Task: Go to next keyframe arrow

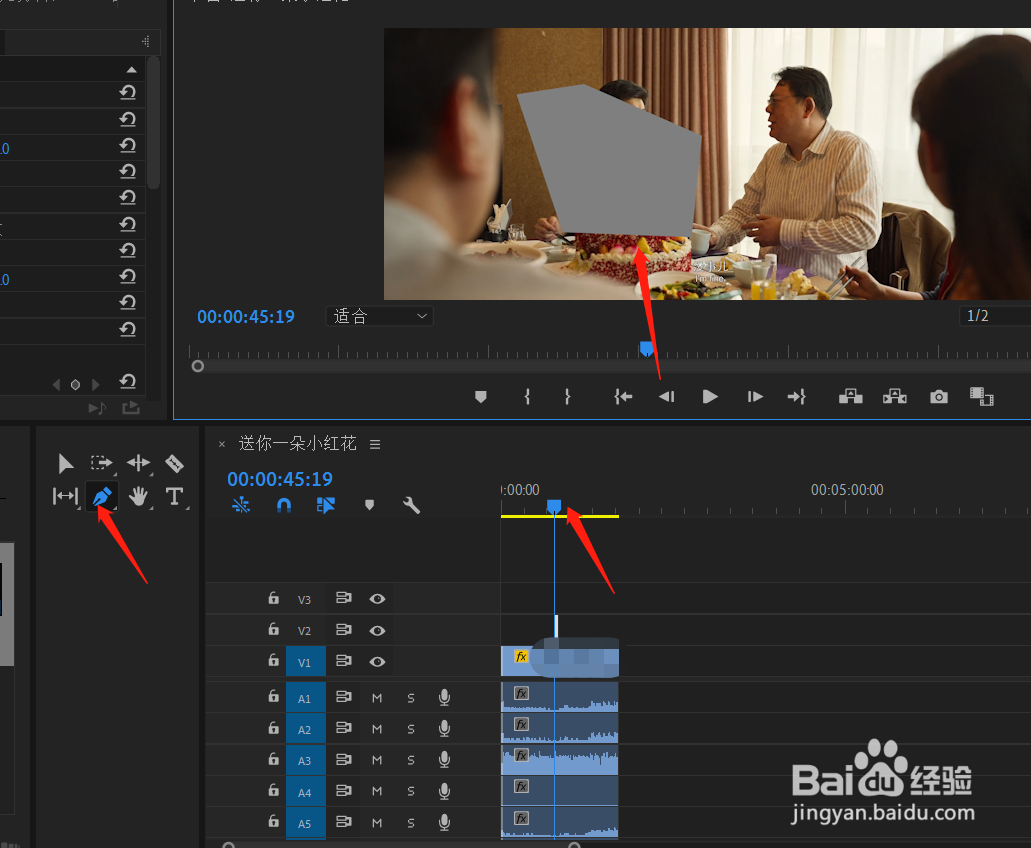Action: point(96,385)
